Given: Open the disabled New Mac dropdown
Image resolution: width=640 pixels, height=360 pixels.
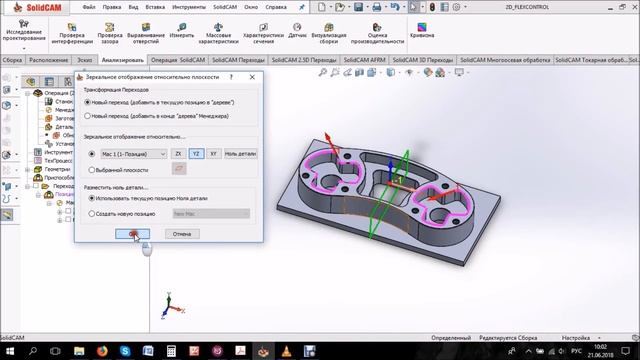Looking at the screenshot, I should click(211, 213).
